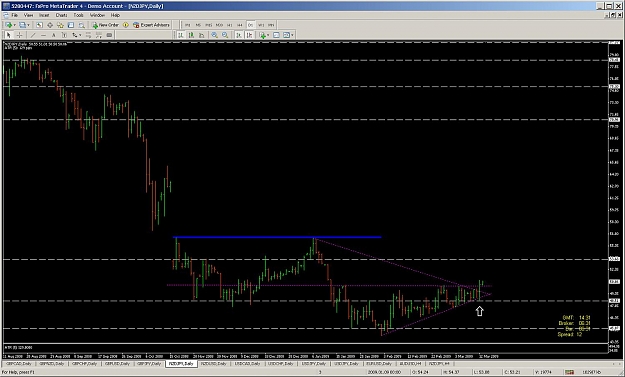Image resolution: width=625 pixels, height=377 pixels.
Task: Zoom out the chart with magnifier minus
Action: pyautogui.click(x=225, y=35)
